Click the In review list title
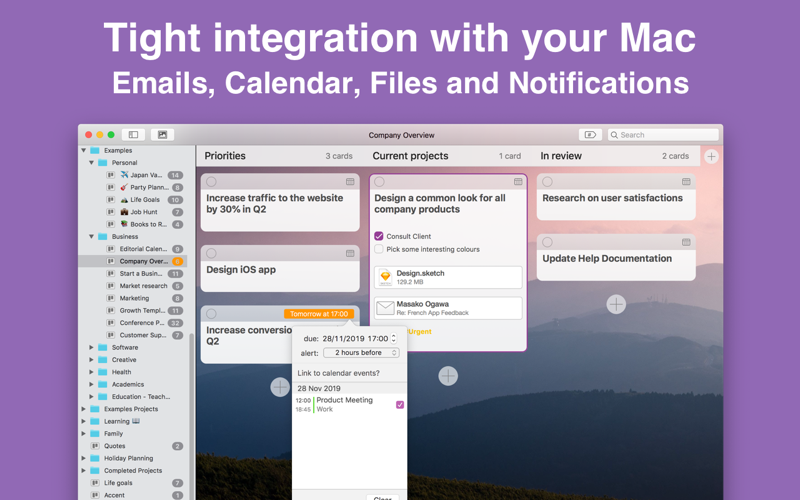 click(x=561, y=156)
